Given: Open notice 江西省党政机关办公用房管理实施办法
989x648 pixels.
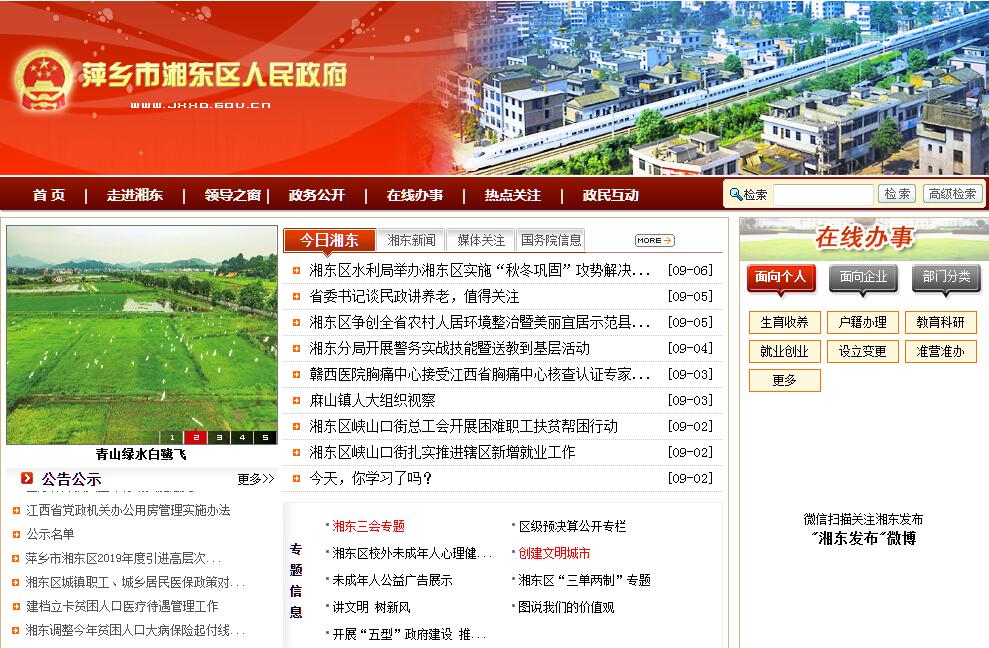Looking at the screenshot, I should 128,510.
